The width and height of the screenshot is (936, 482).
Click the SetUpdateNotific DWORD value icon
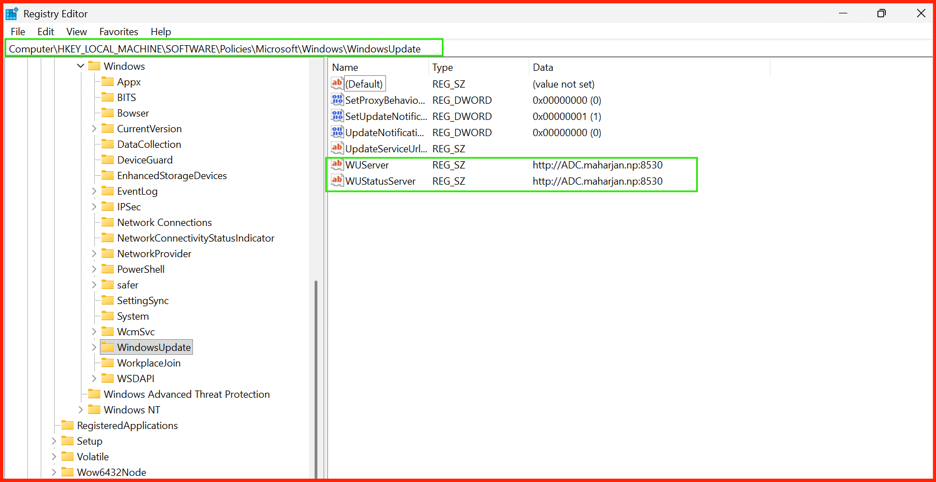tap(337, 116)
